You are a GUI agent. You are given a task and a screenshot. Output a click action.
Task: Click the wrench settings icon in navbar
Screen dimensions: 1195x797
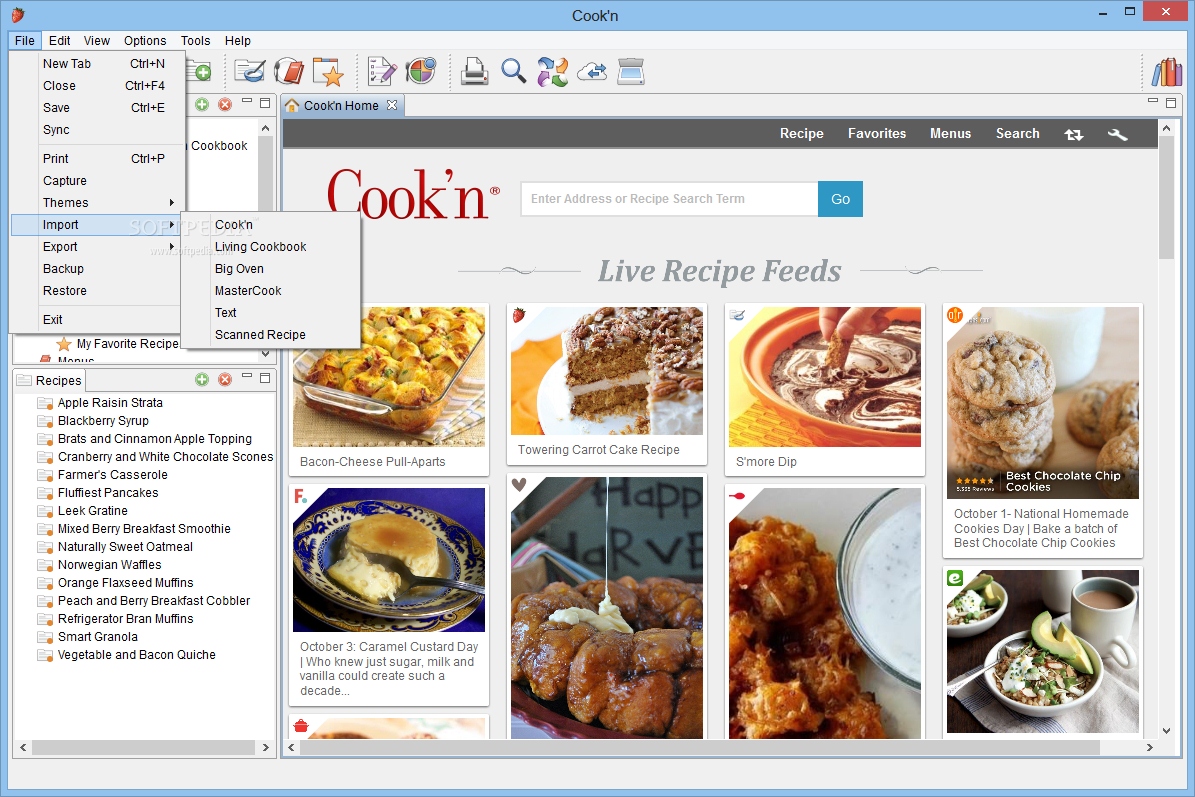coord(1117,134)
